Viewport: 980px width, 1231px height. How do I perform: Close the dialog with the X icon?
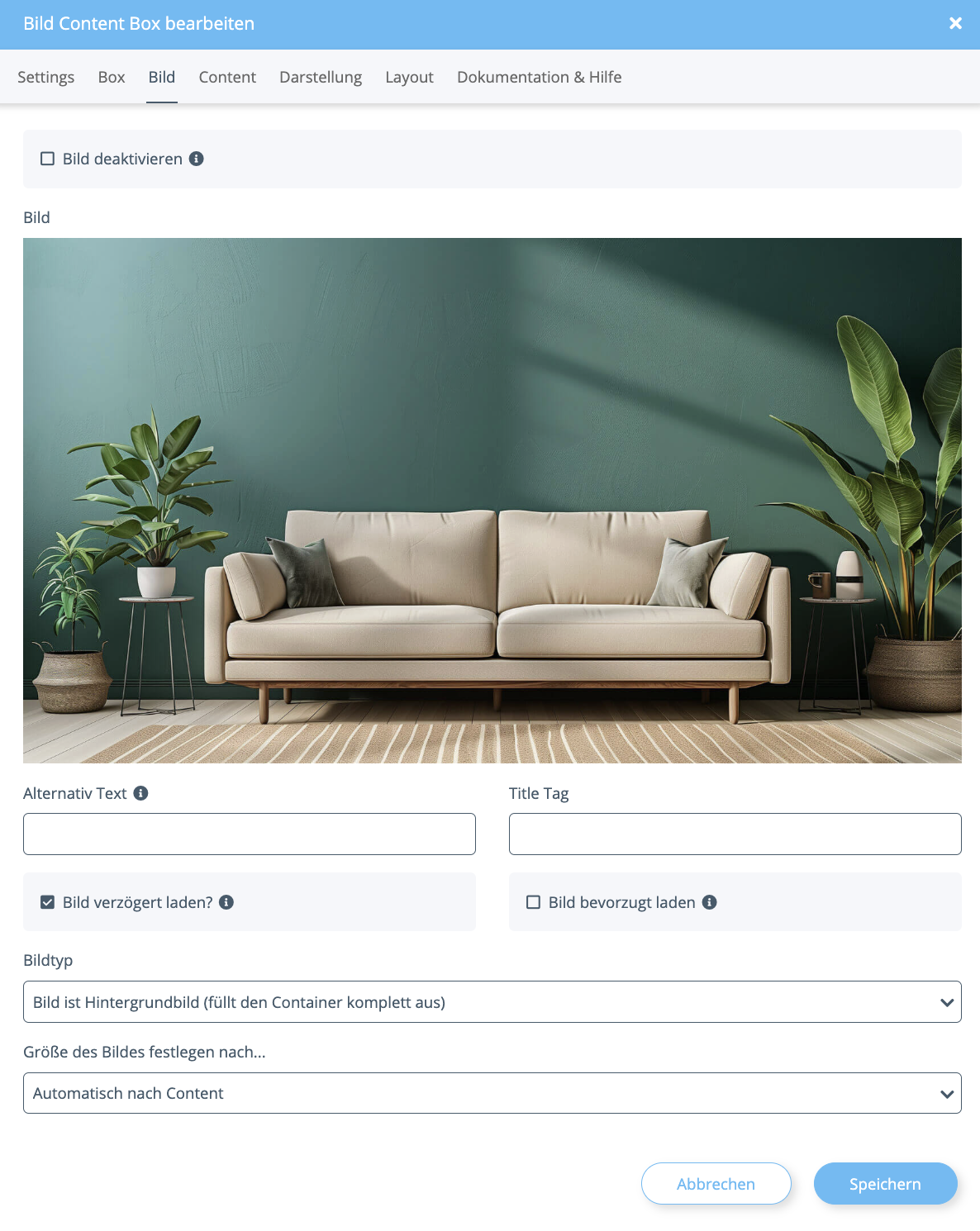[956, 23]
